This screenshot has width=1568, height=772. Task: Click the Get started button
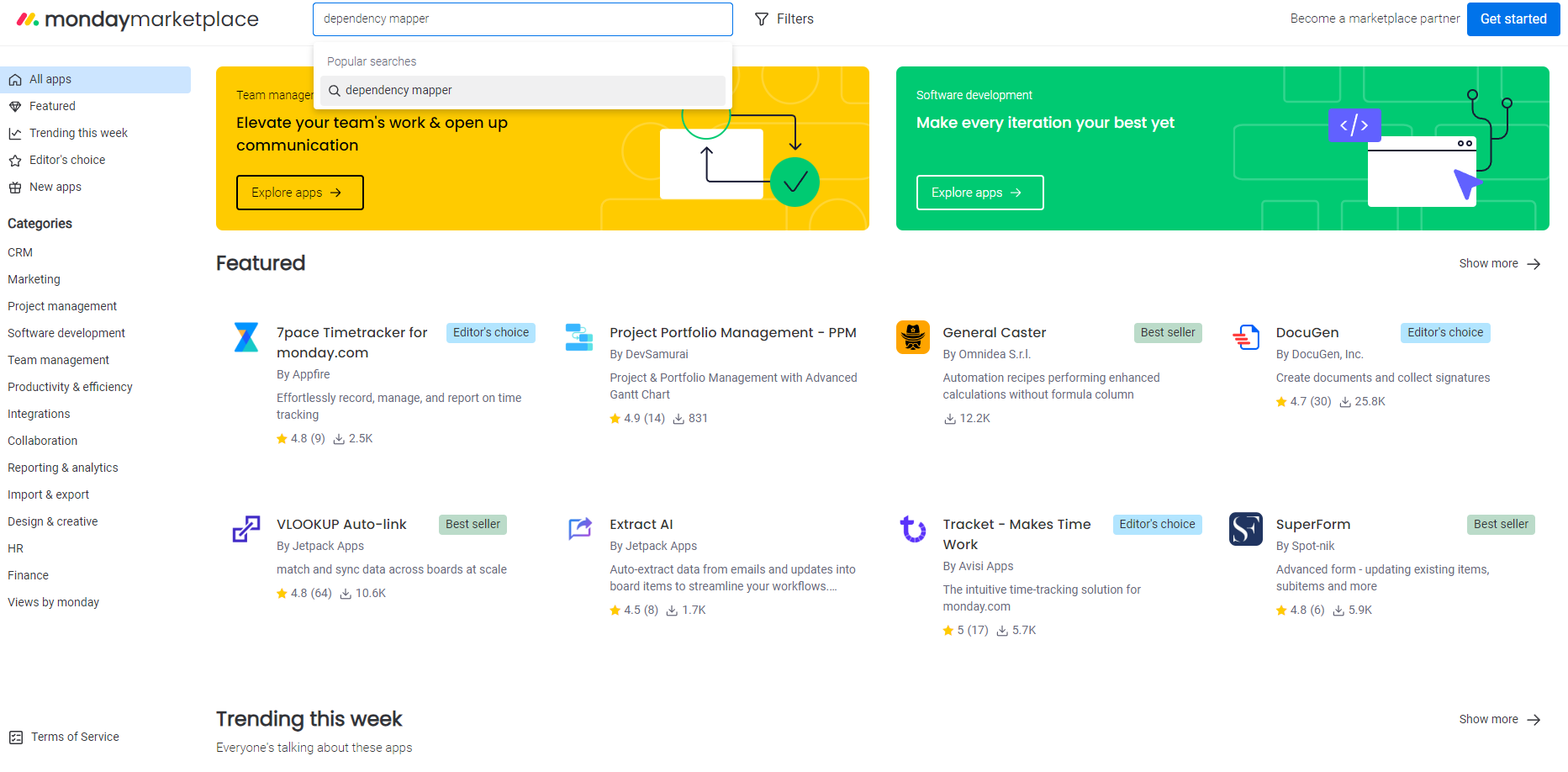[x=1513, y=19]
